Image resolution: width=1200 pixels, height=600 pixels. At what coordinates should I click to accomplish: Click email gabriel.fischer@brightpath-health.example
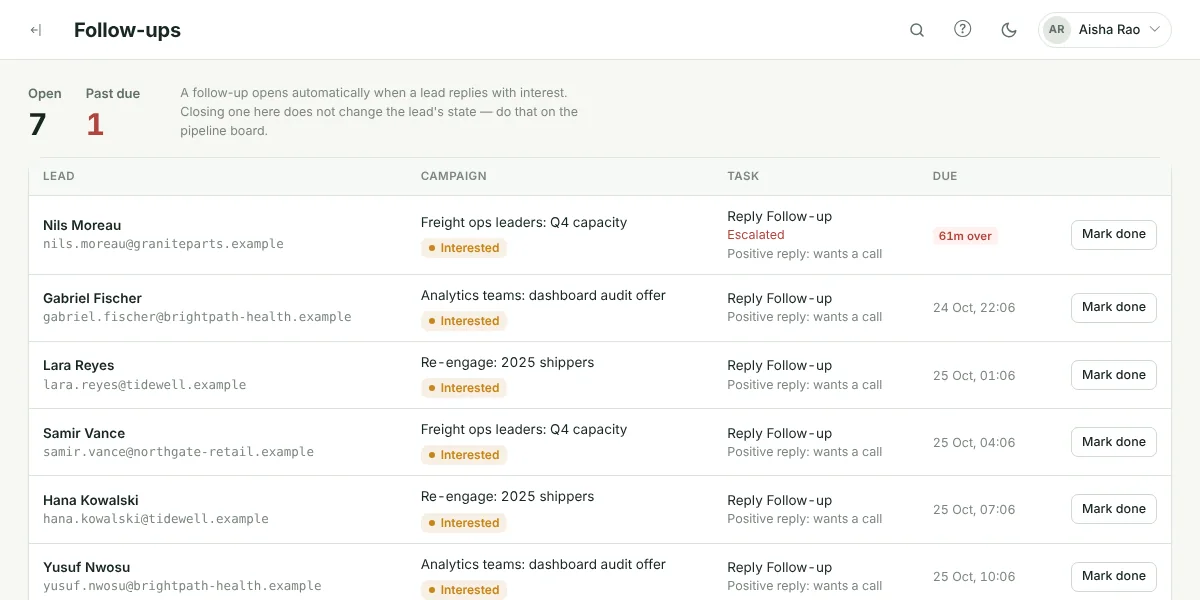(197, 317)
